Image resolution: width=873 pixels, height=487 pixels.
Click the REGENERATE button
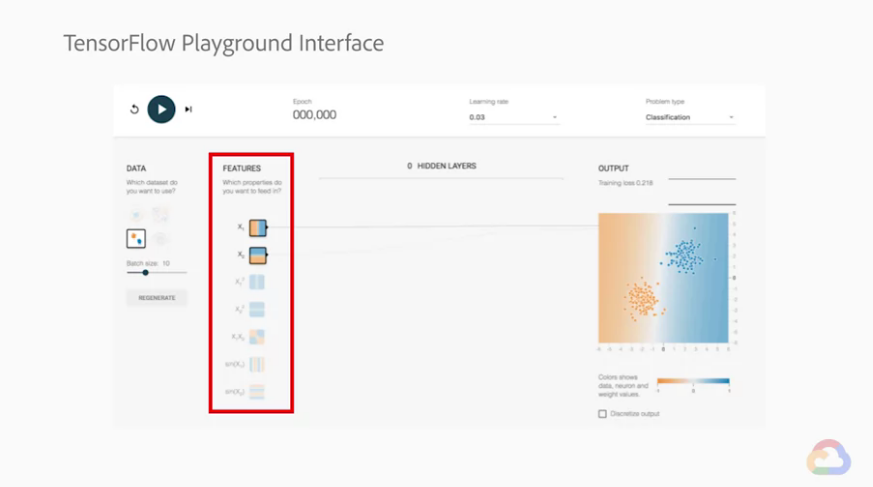156,298
